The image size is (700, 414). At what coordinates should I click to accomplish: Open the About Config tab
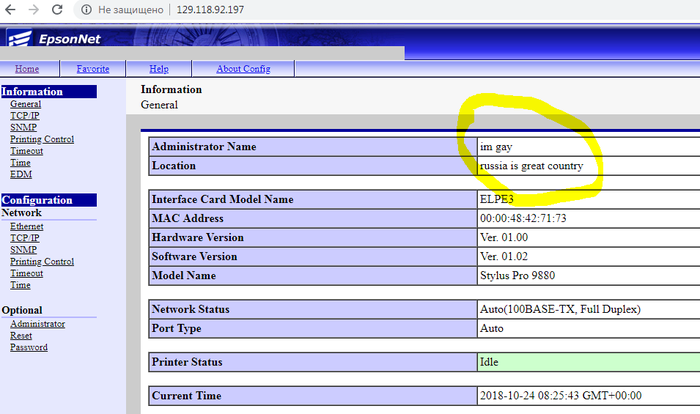pos(242,69)
